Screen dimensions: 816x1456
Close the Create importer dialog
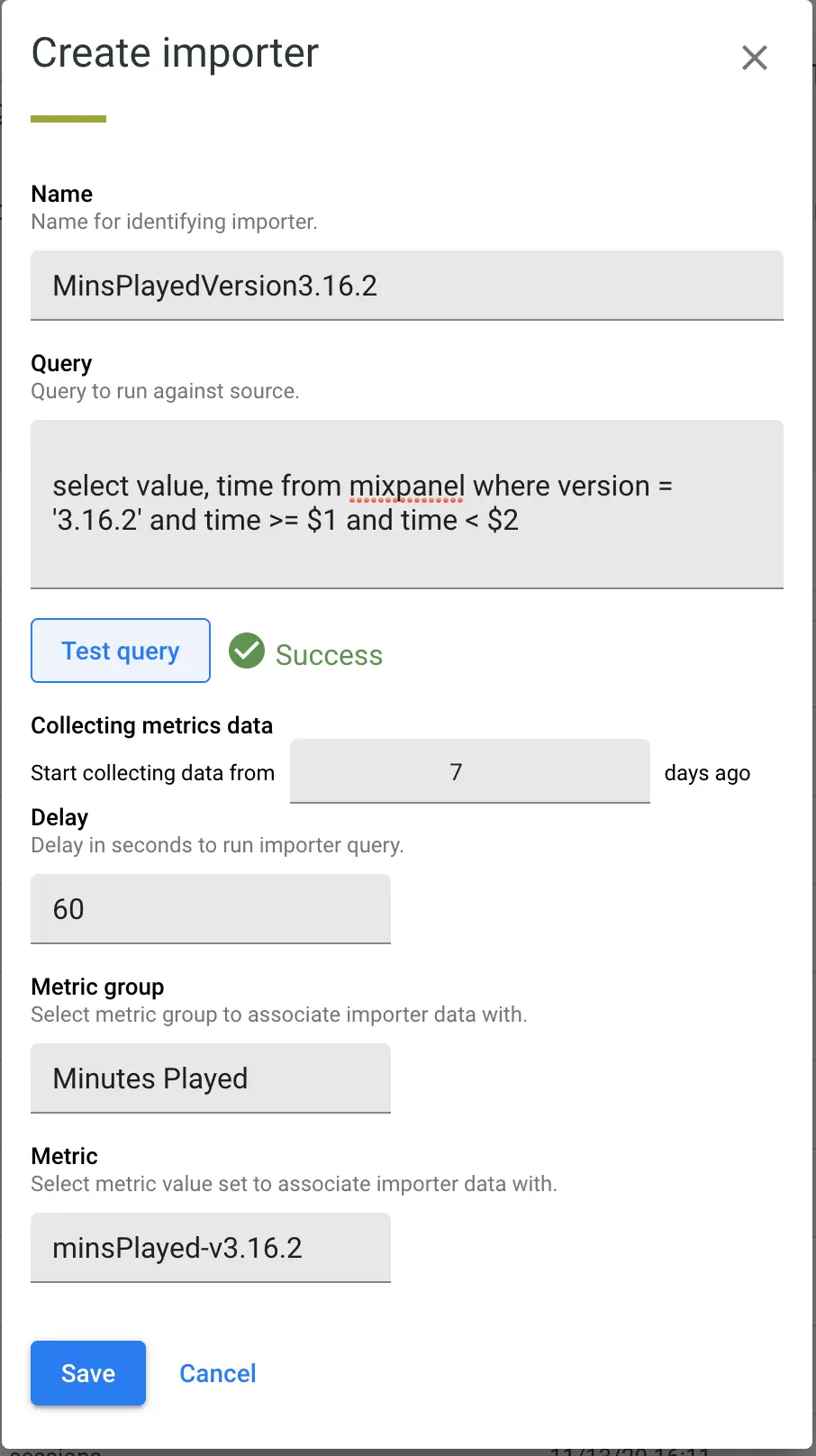pyautogui.click(x=754, y=58)
